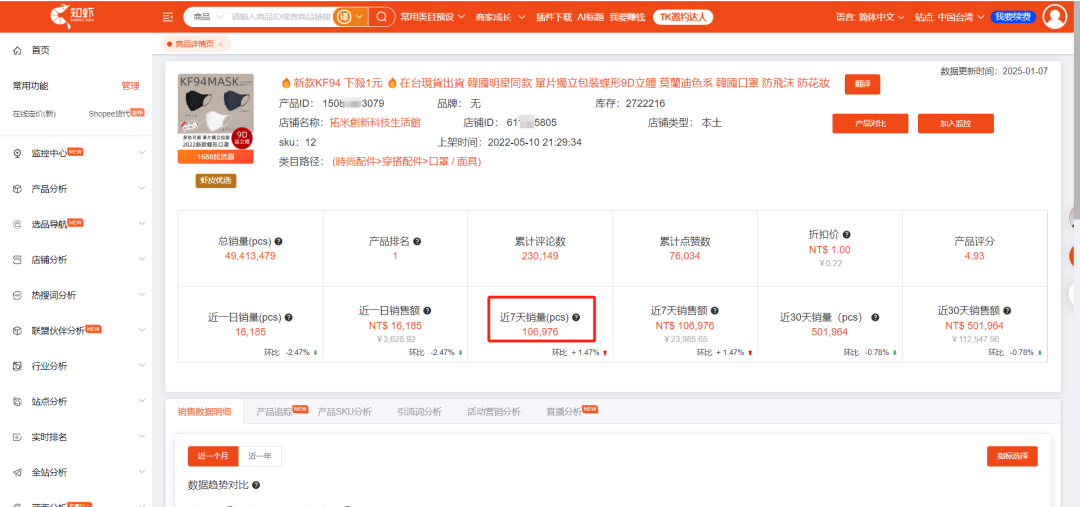Click the 翻译 button
Image resolution: width=1080 pixels, height=507 pixels.
coord(862,84)
